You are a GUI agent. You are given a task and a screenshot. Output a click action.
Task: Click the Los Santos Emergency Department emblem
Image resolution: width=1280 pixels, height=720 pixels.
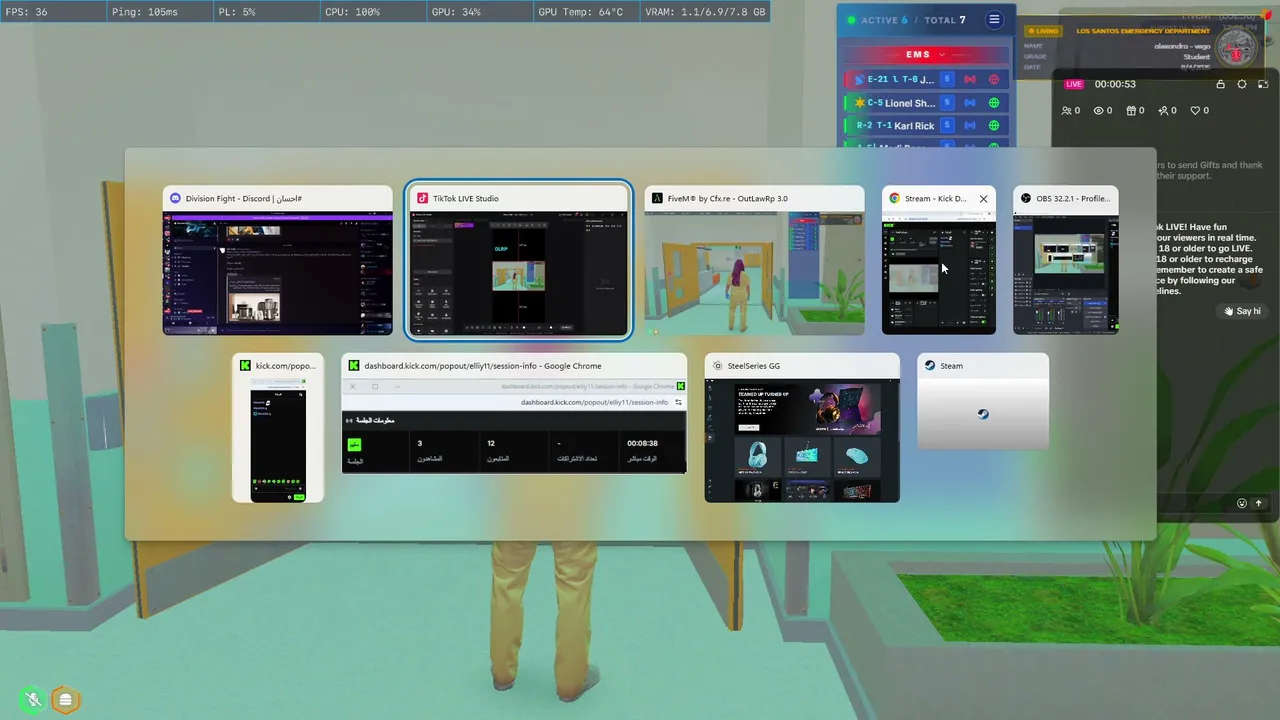tap(1237, 46)
